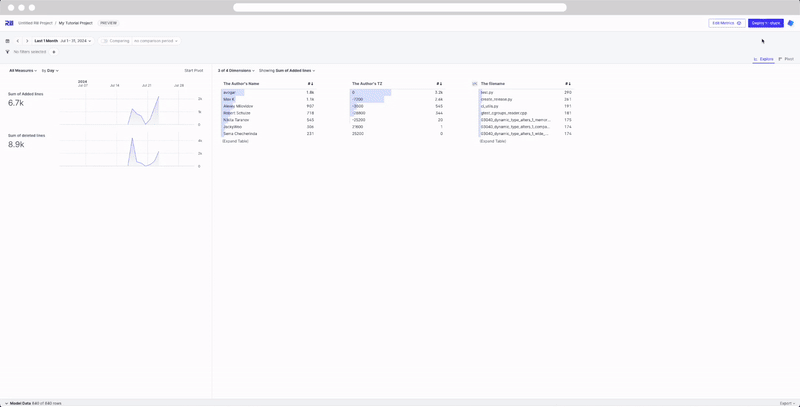Expand table under The Author's Name
Screen dimensions: 800x407
tap(236, 141)
